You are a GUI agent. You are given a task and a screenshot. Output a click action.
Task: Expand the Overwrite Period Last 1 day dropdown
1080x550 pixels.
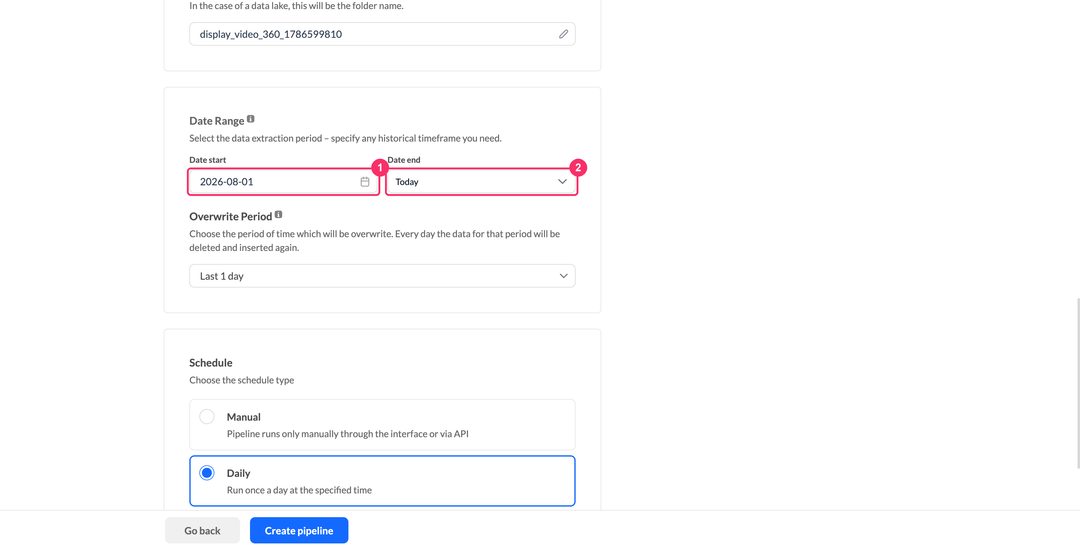(x=382, y=276)
